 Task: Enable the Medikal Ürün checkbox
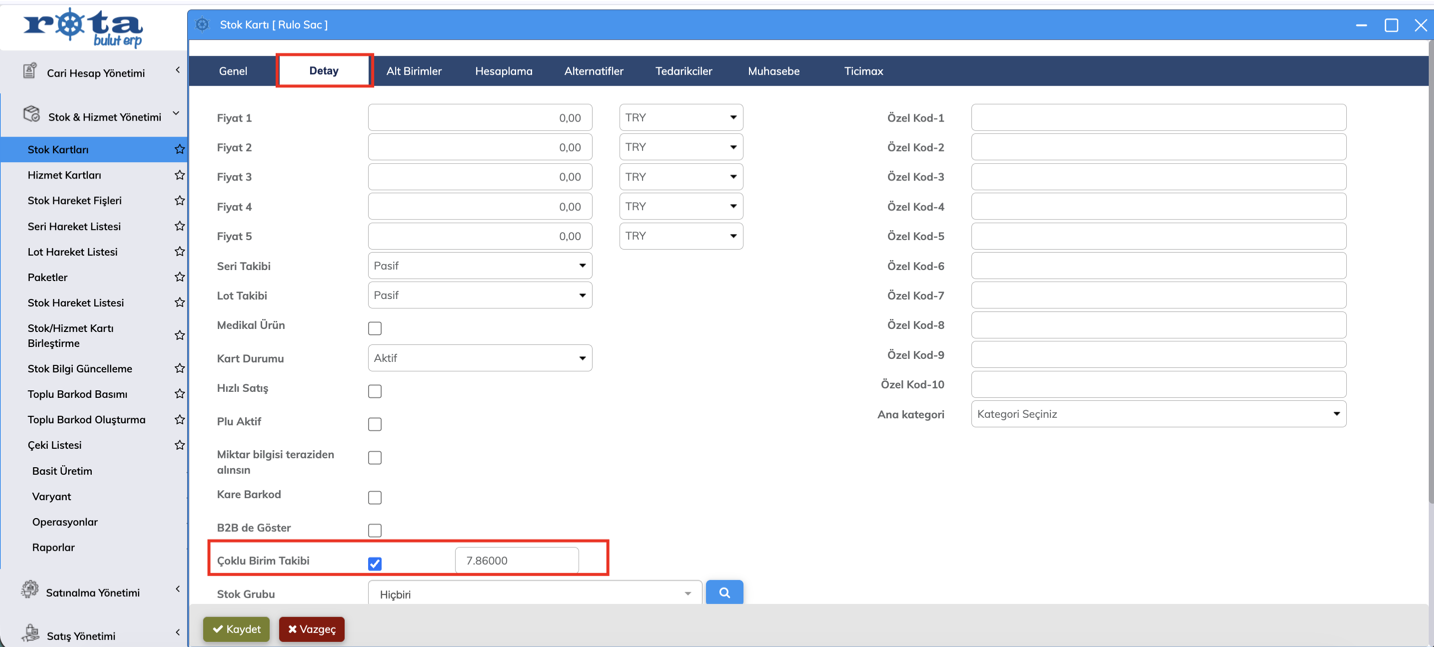tap(375, 328)
